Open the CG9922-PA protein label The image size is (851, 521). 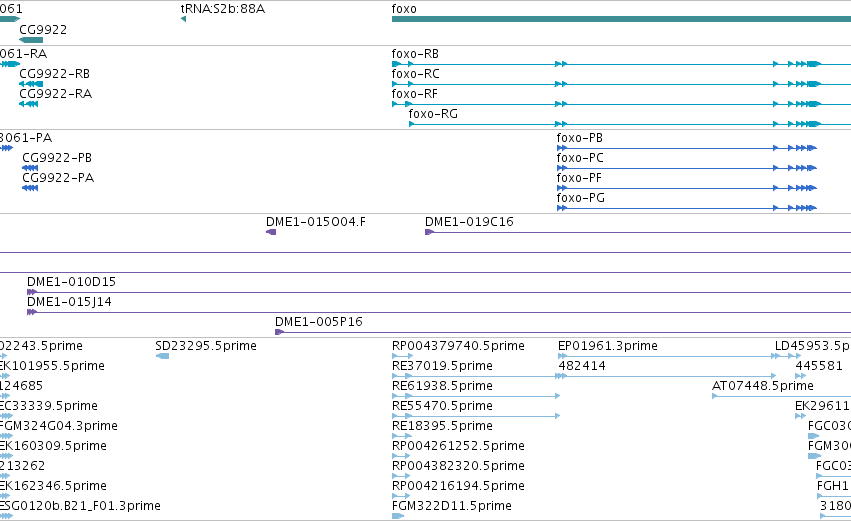(x=58, y=178)
